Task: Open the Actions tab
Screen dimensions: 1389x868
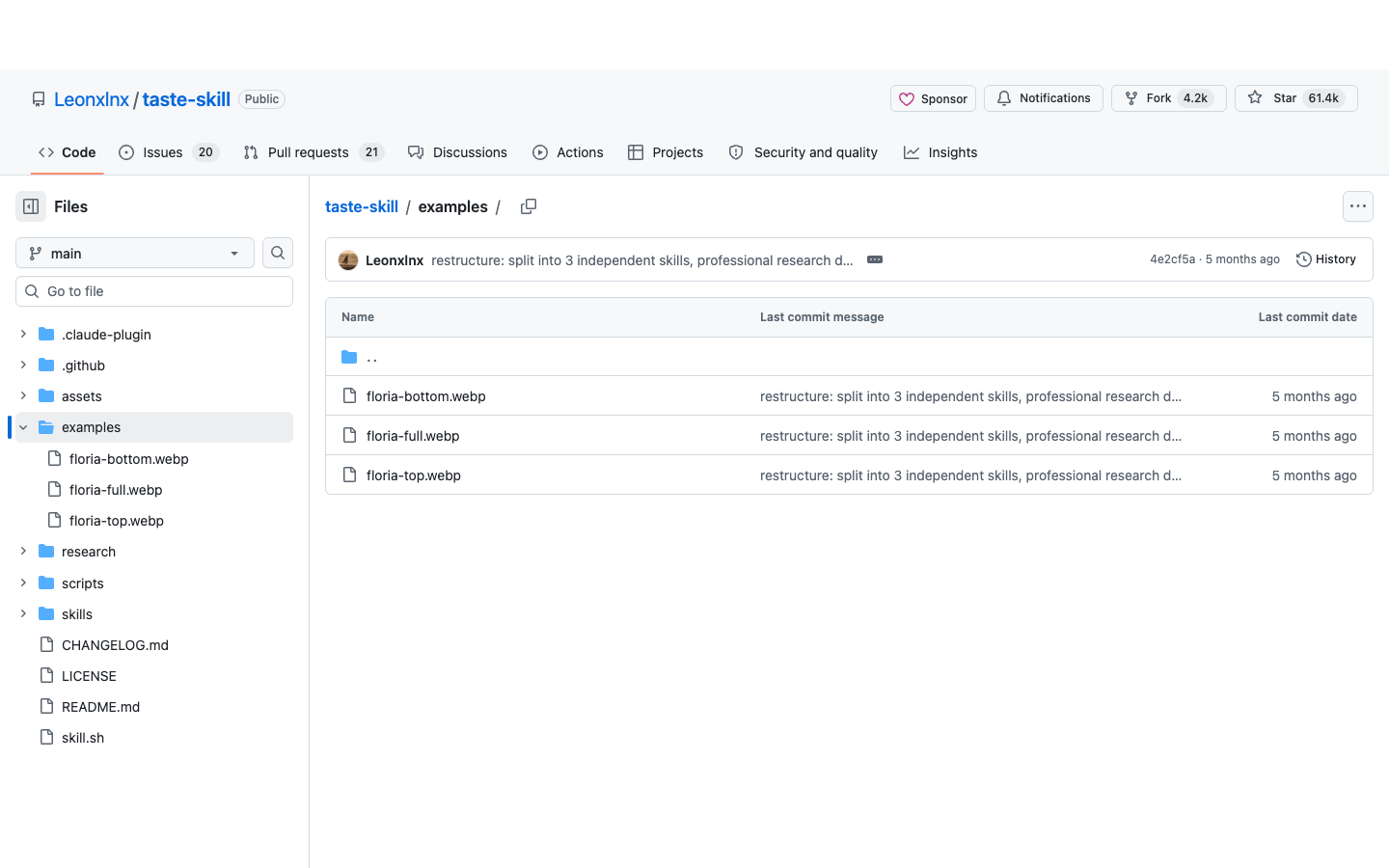Action: [568, 152]
